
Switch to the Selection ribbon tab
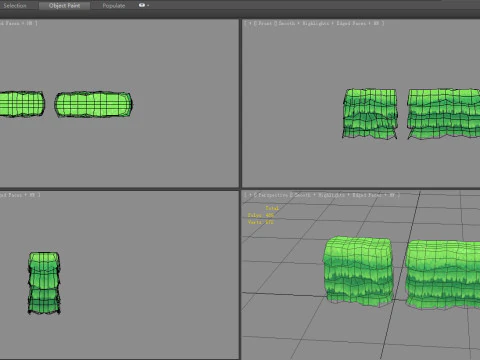click(x=15, y=6)
